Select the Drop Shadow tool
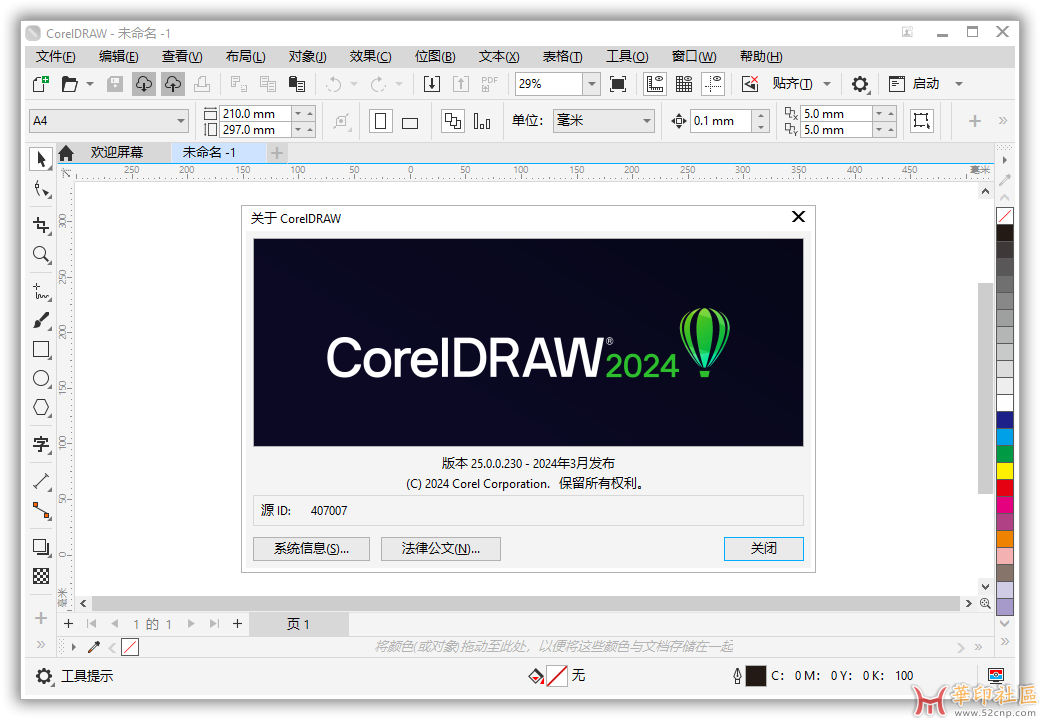Screen dimensions: 1040x720 41,547
